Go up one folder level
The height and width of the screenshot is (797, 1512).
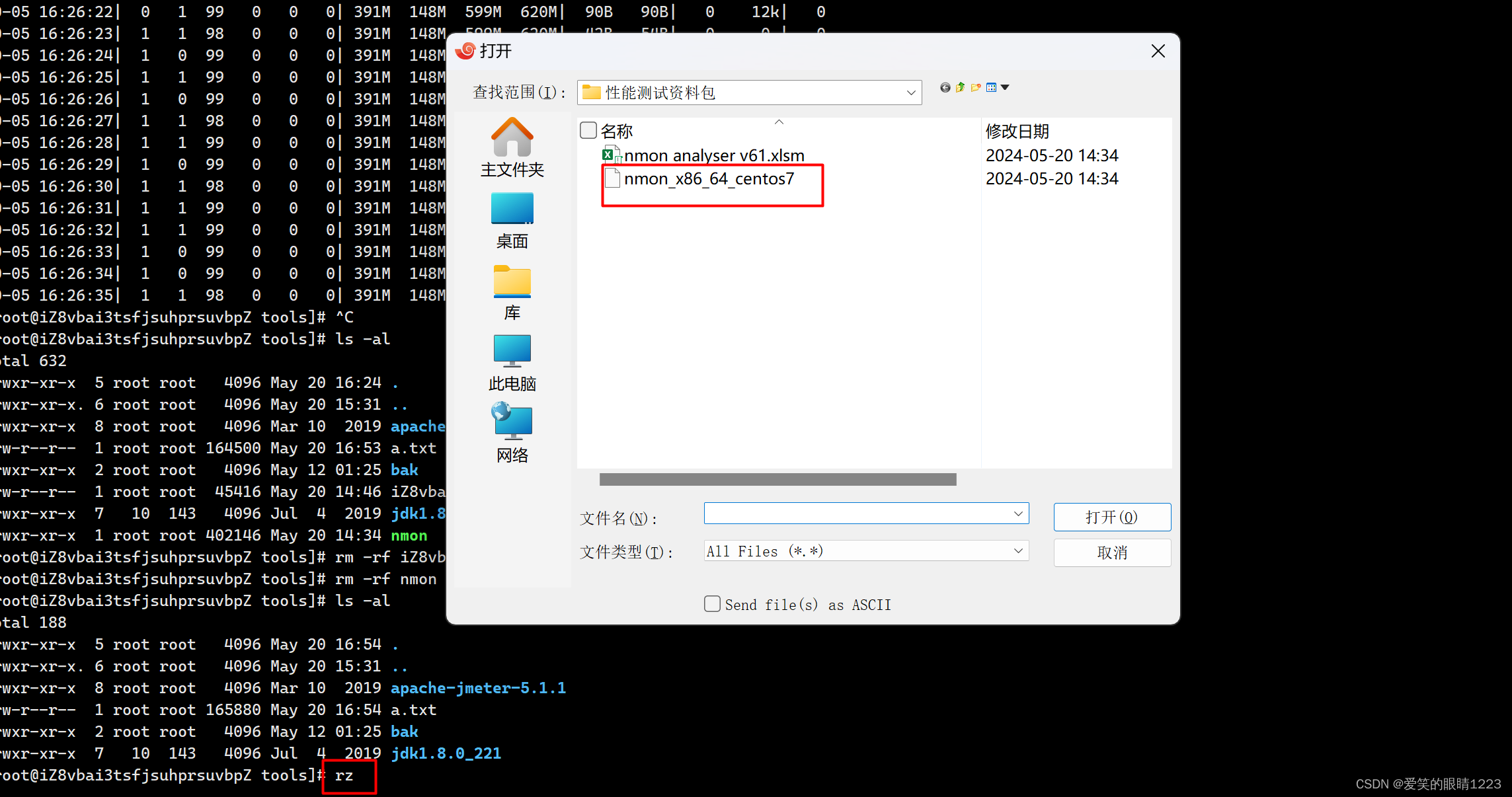tap(960, 87)
